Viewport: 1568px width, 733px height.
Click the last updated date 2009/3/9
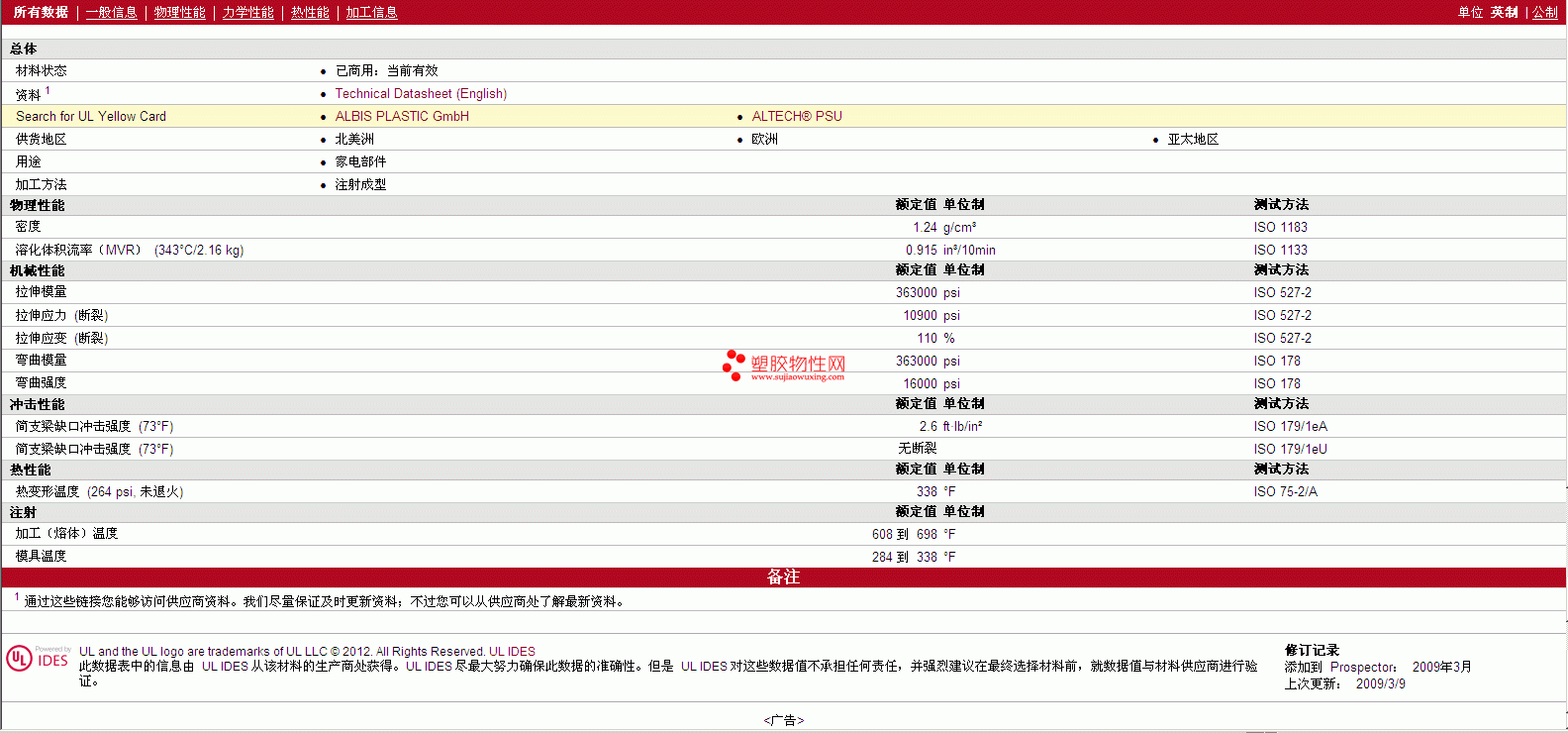(x=1381, y=683)
